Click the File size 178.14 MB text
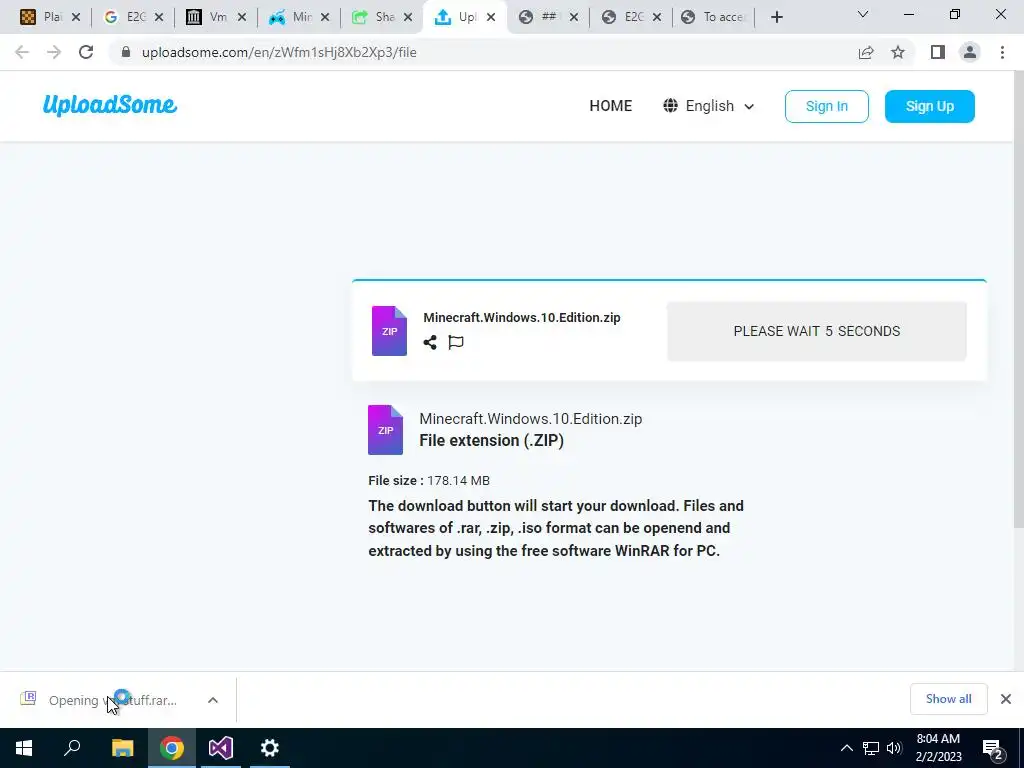This screenshot has width=1024, height=768. pos(429,481)
